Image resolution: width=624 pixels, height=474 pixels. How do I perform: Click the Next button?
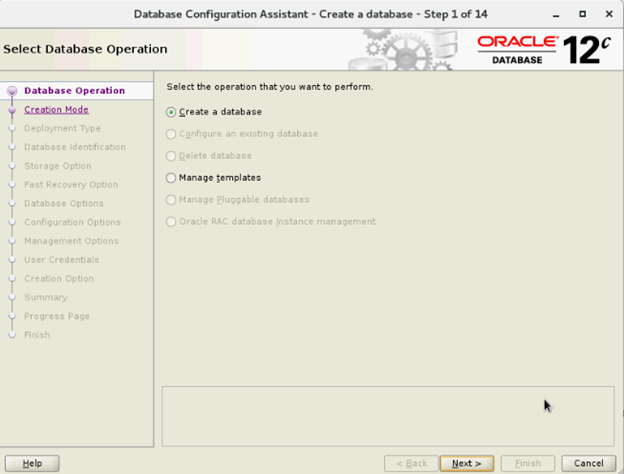click(467, 463)
